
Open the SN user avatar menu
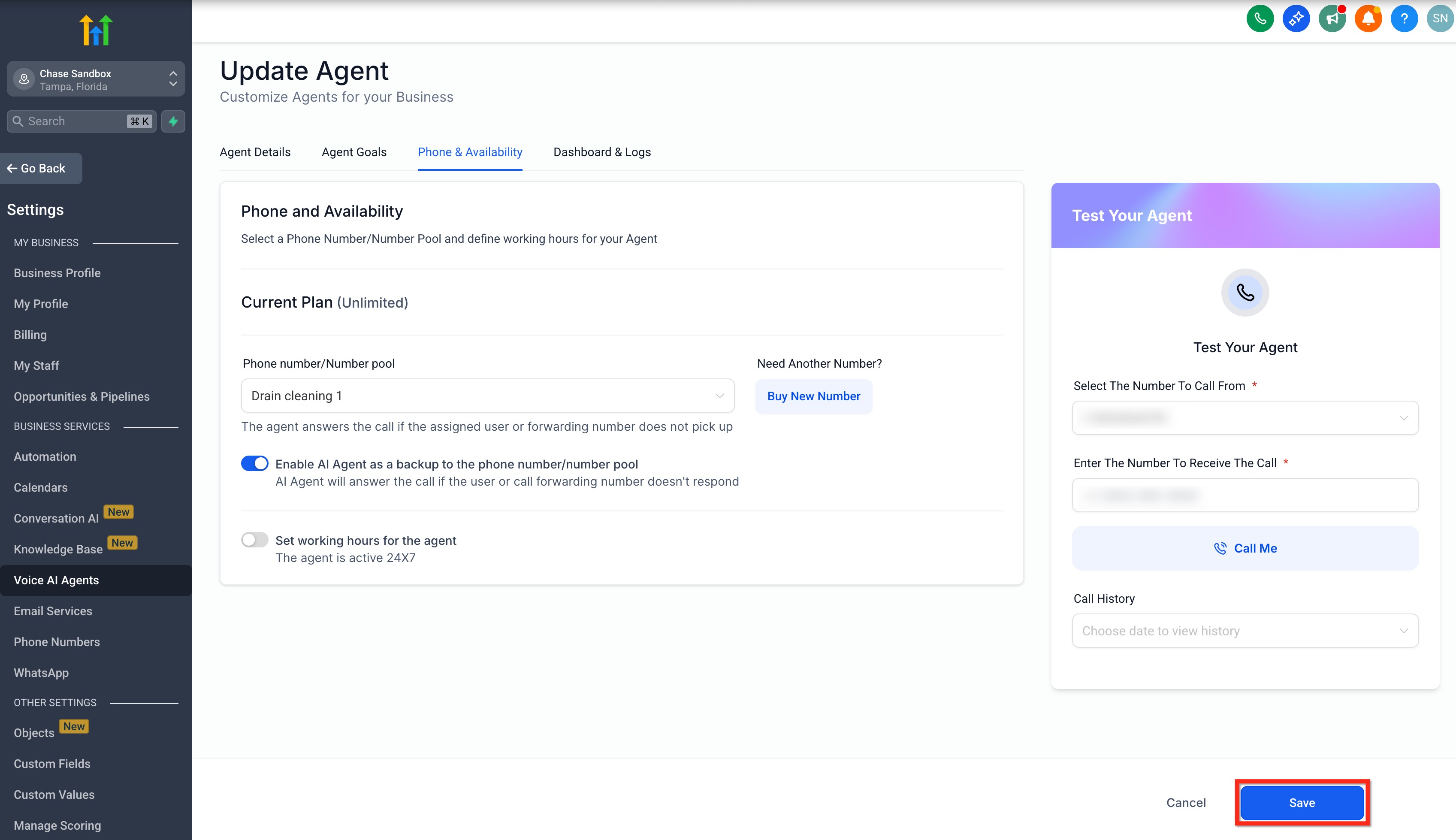(x=1440, y=18)
